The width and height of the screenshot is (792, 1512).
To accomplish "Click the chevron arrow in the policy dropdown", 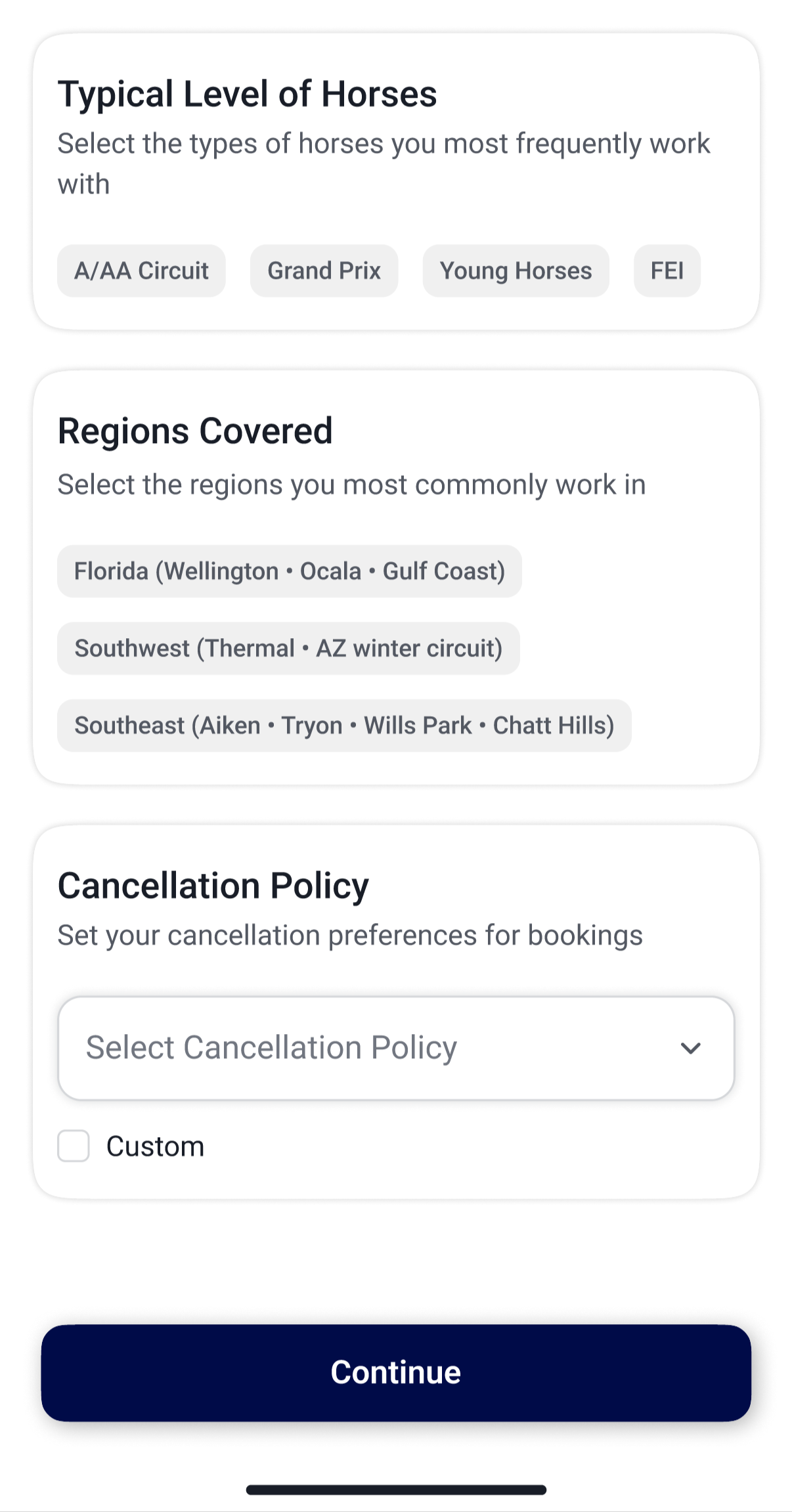I will click(x=690, y=1048).
